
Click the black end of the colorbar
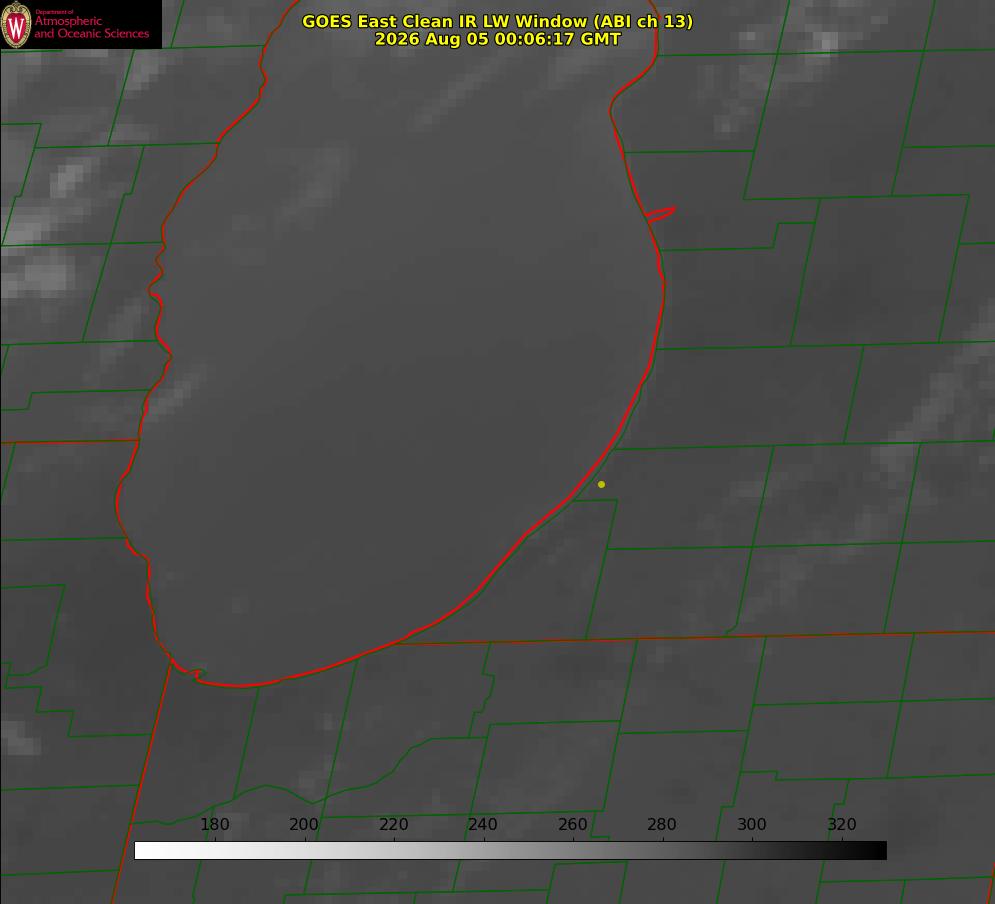[878, 851]
